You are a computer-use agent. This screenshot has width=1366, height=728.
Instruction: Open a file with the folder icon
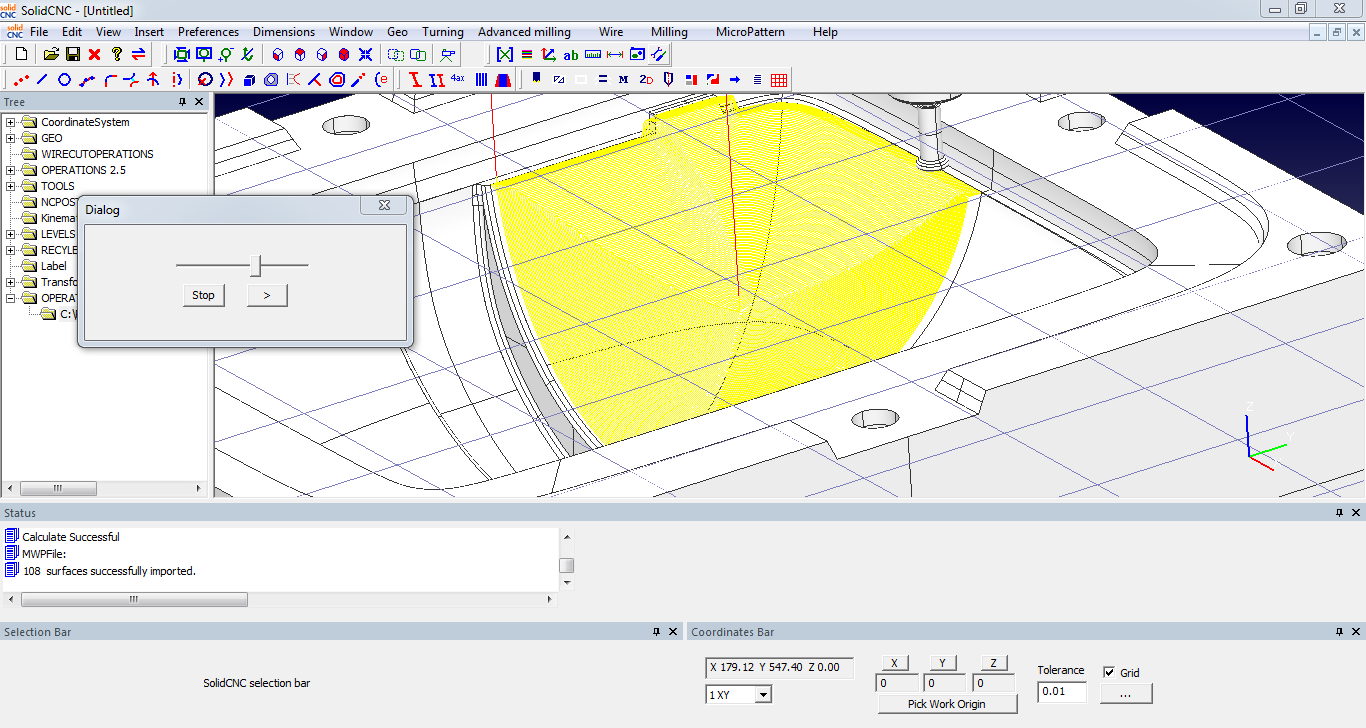click(x=51, y=54)
